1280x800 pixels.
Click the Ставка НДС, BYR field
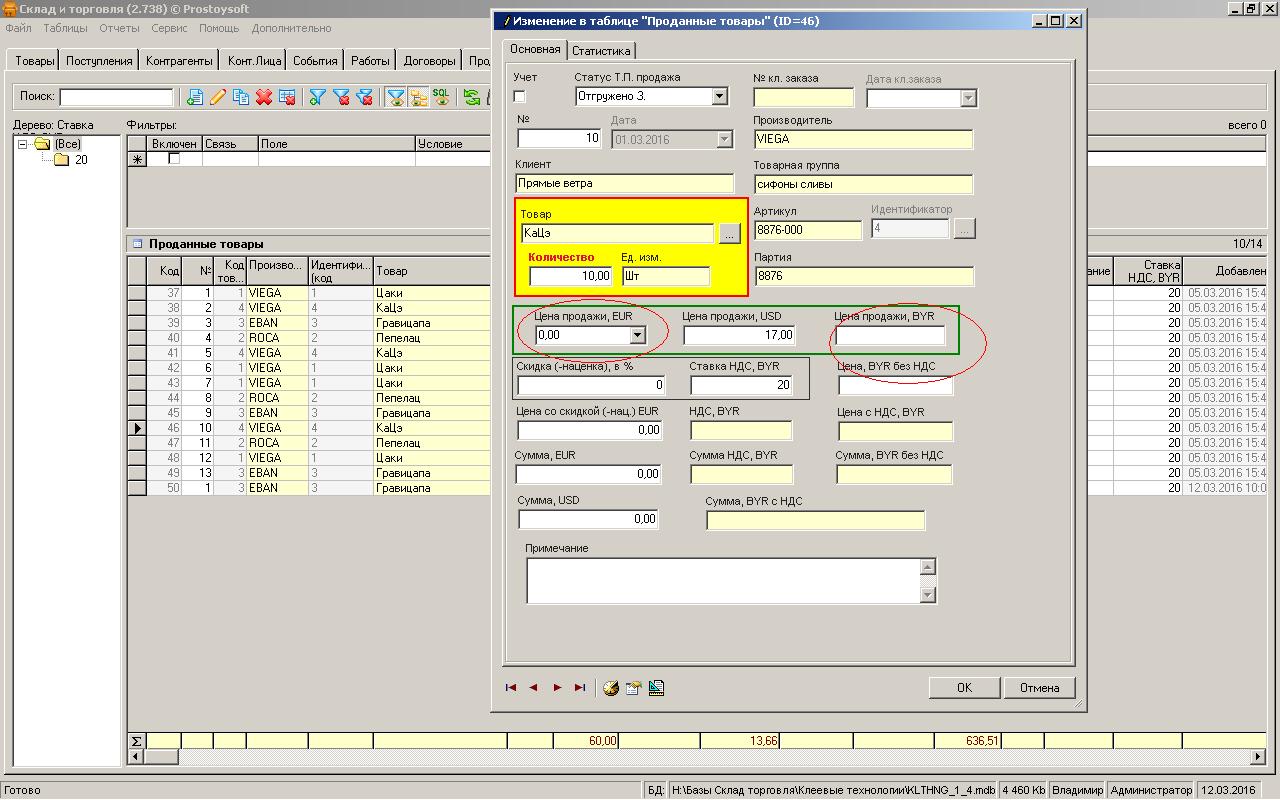741,385
